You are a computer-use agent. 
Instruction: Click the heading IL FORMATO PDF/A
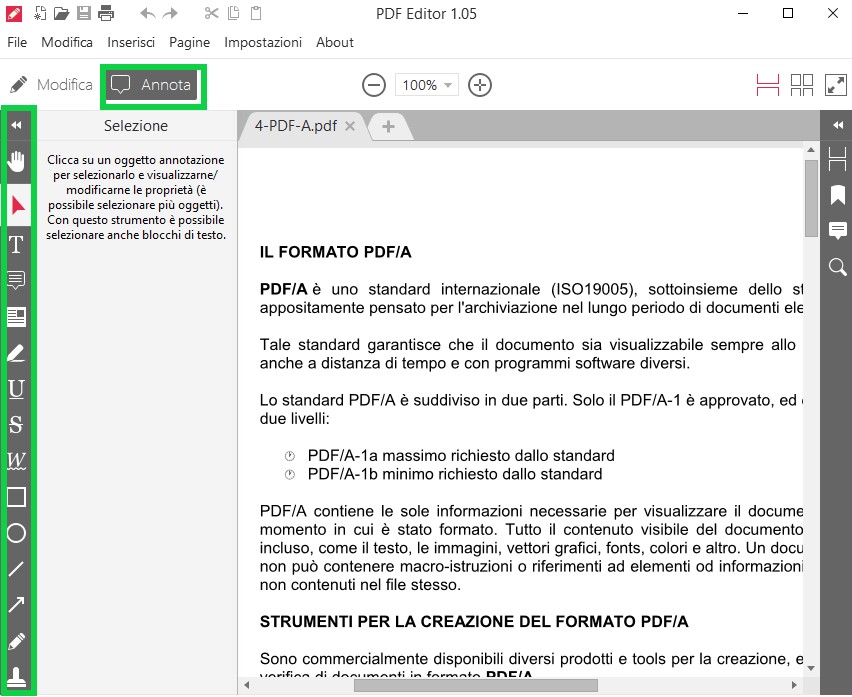[x=335, y=252]
